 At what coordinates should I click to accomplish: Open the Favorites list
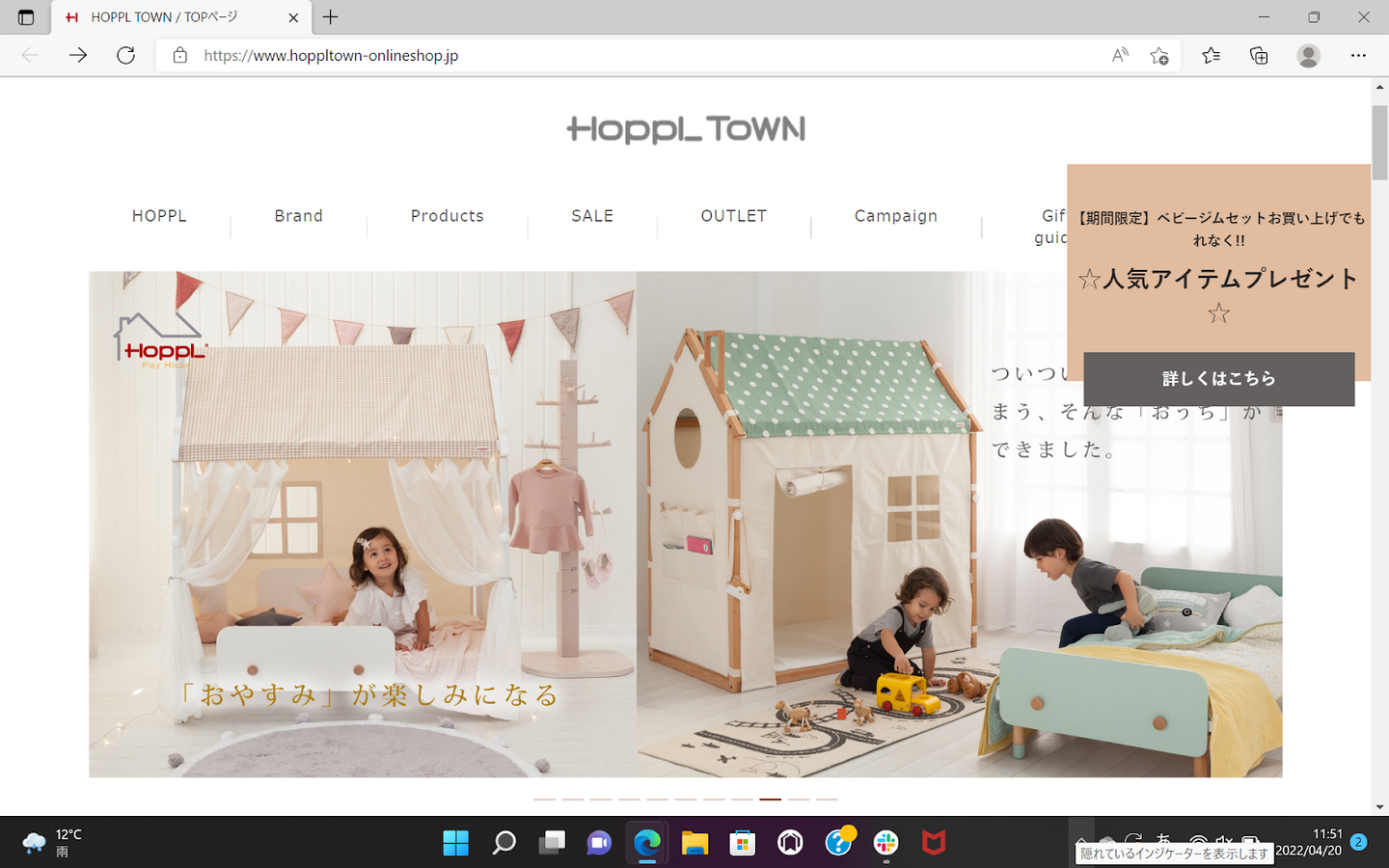click(x=1211, y=55)
